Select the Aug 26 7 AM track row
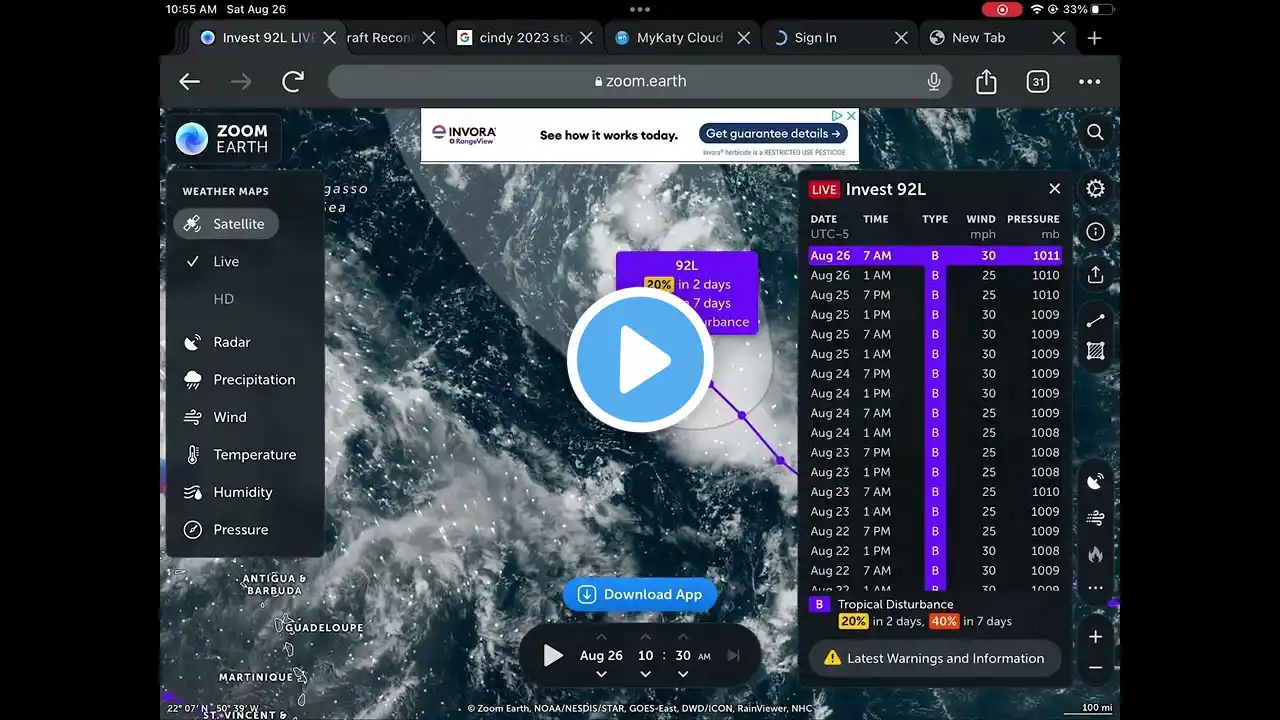The height and width of the screenshot is (720, 1280). (x=935, y=256)
